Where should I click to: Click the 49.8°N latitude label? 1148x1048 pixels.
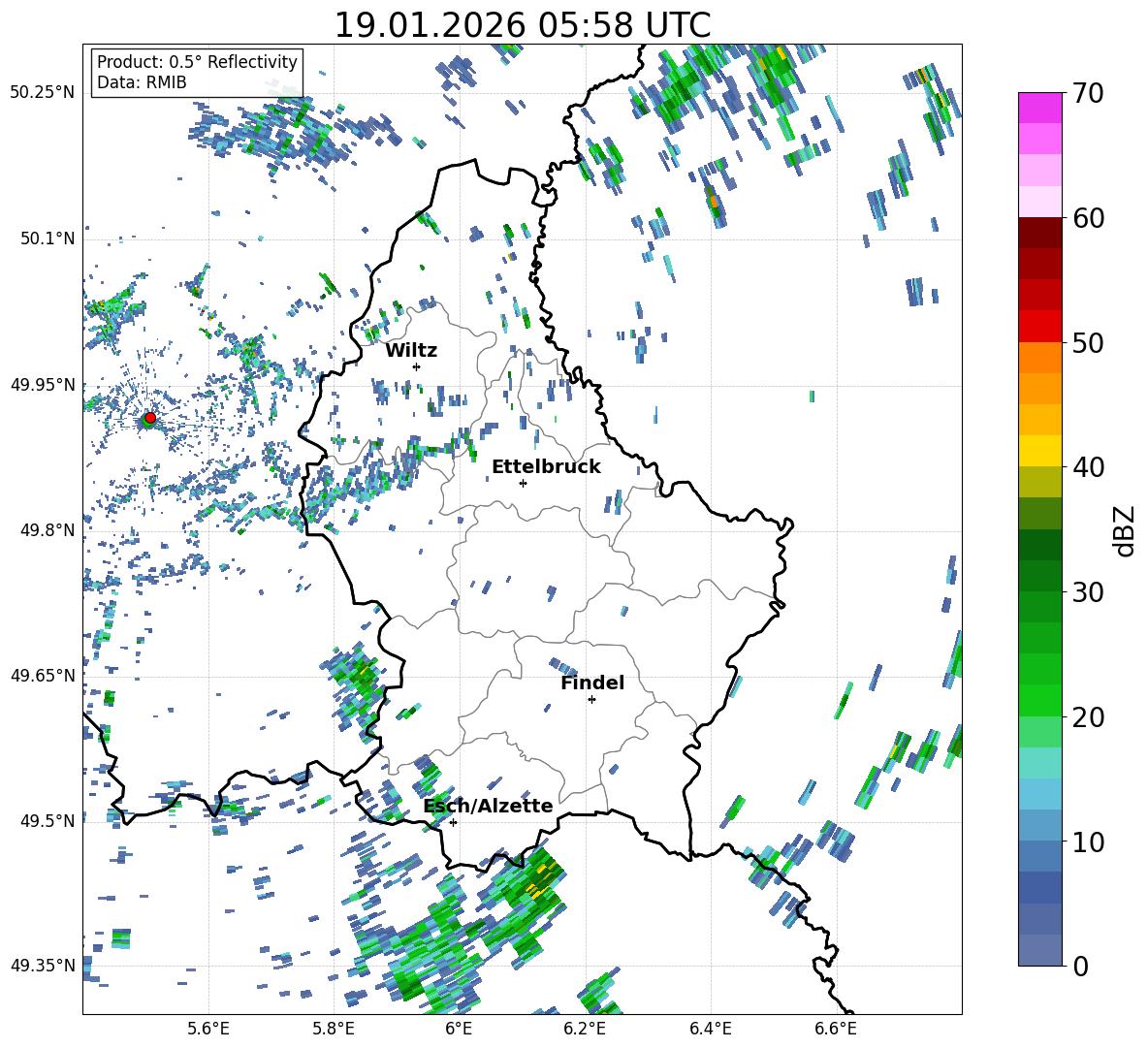(x=47, y=530)
